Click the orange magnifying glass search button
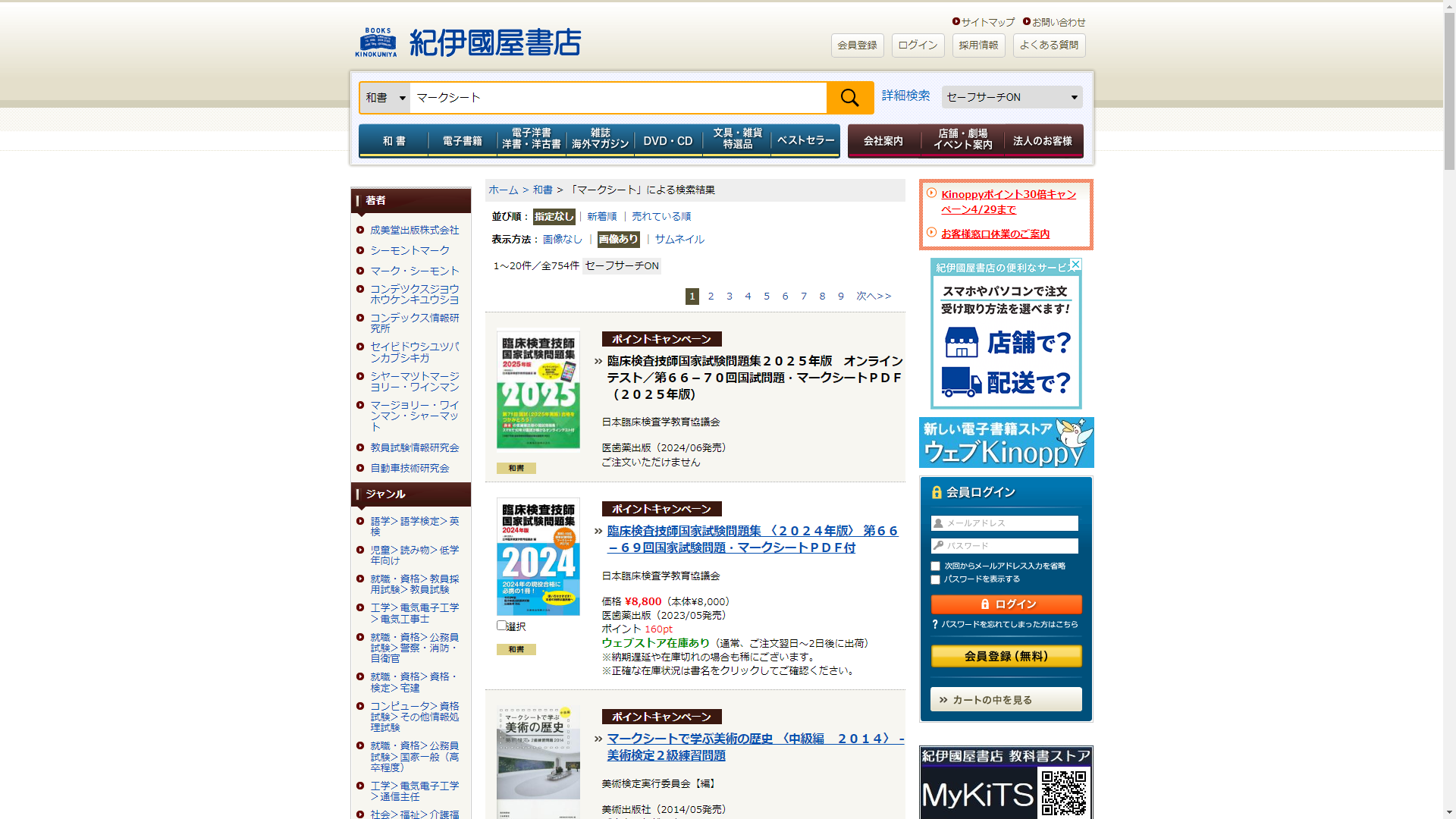This screenshot has height=819, width=1456. tap(849, 98)
